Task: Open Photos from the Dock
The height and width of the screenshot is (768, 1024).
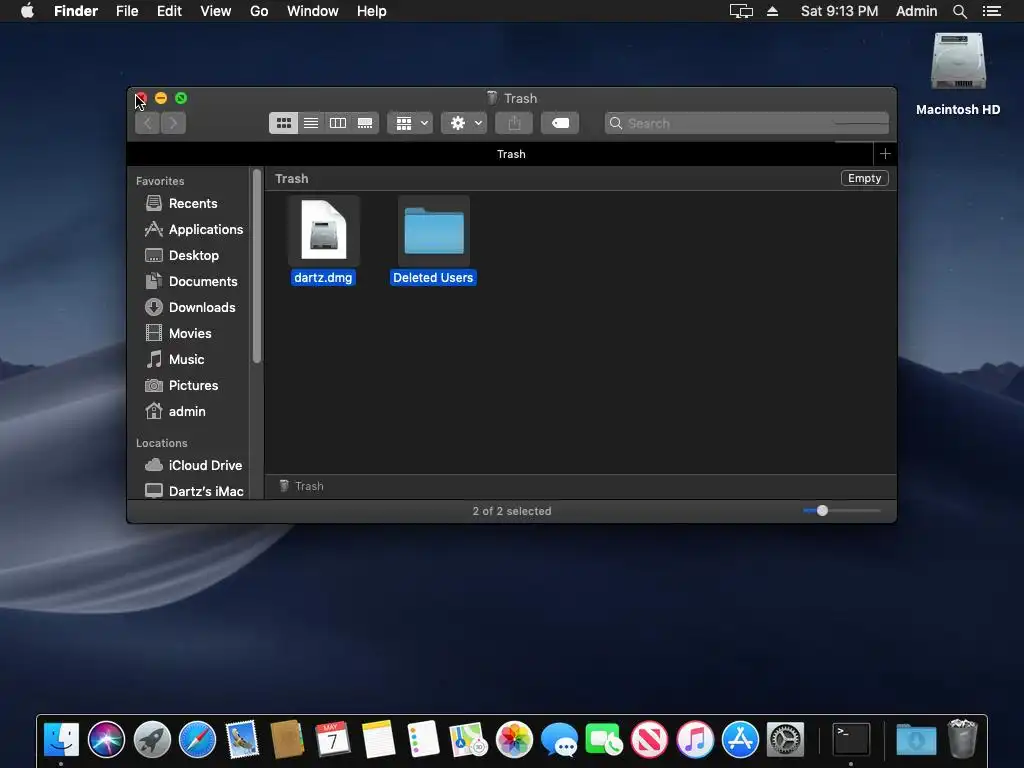Action: (514, 739)
